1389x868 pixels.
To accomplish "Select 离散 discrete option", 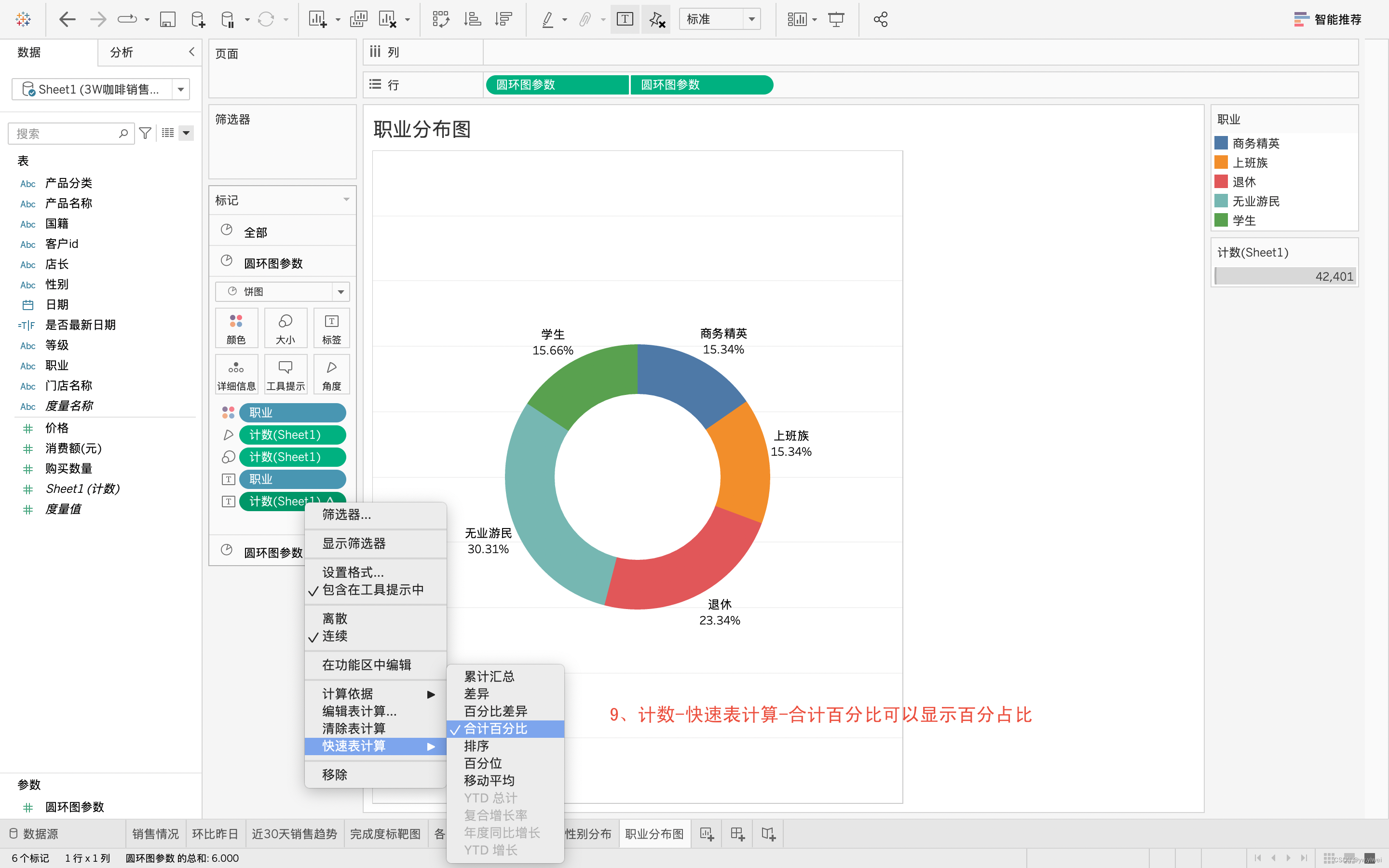I will tap(375, 619).
